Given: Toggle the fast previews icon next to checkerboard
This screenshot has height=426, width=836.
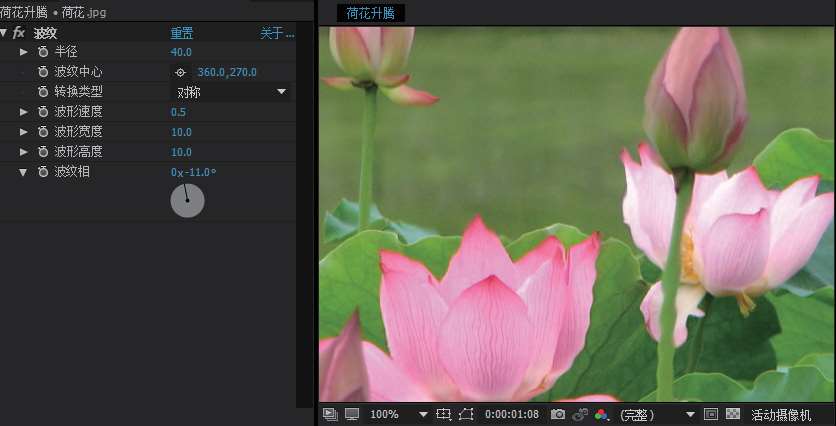Looking at the screenshot, I should (x=711, y=414).
